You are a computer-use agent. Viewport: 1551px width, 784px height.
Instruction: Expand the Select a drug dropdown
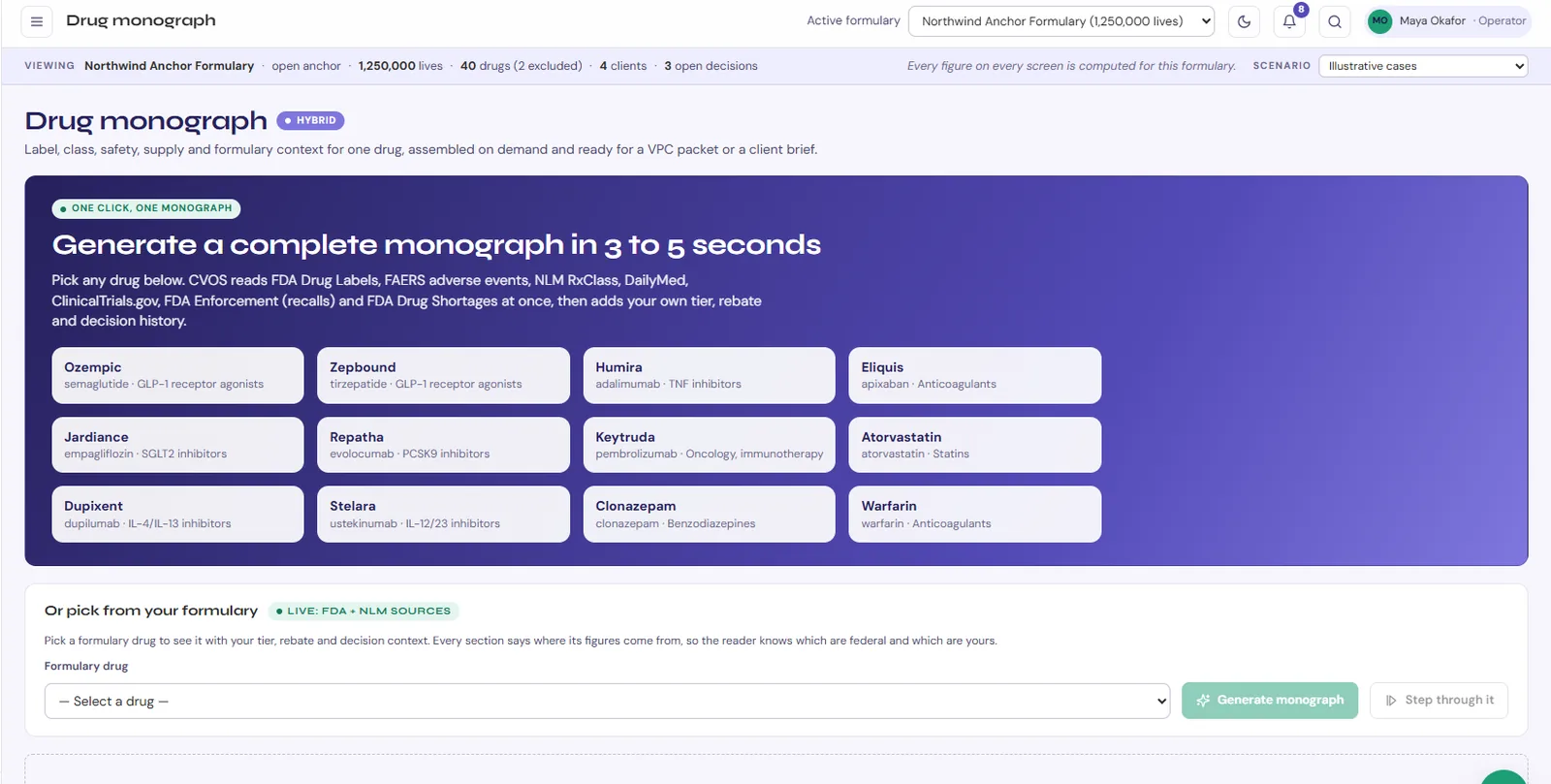tap(608, 701)
